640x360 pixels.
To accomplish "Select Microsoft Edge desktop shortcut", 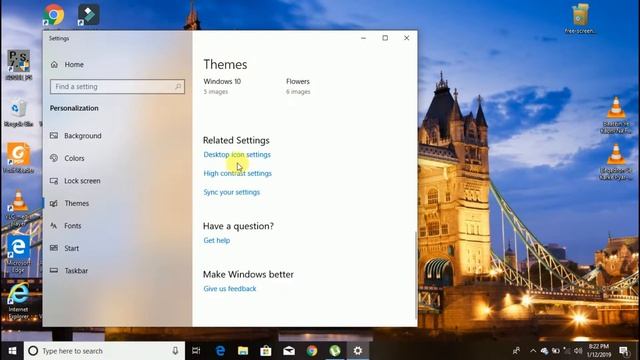I will [x=18, y=253].
